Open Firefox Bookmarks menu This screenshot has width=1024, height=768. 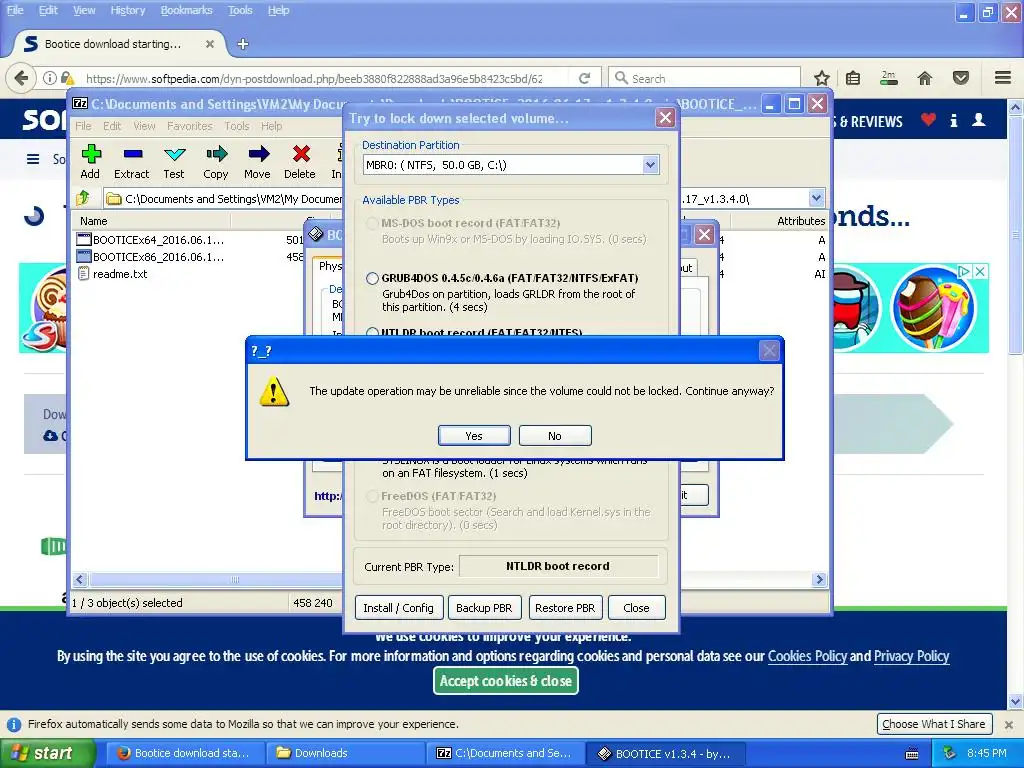[186, 10]
